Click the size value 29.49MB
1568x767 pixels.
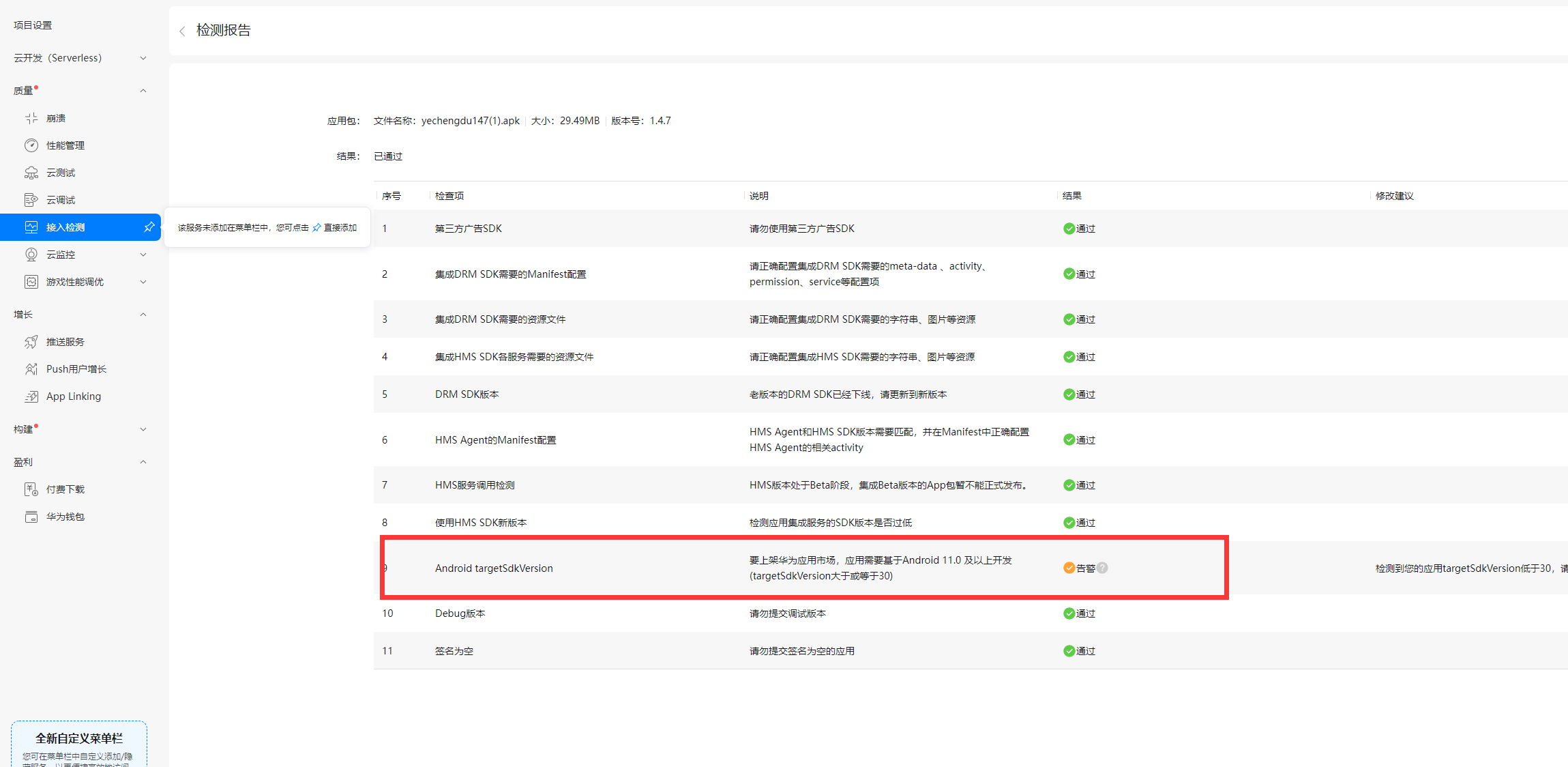pos(580,121)
